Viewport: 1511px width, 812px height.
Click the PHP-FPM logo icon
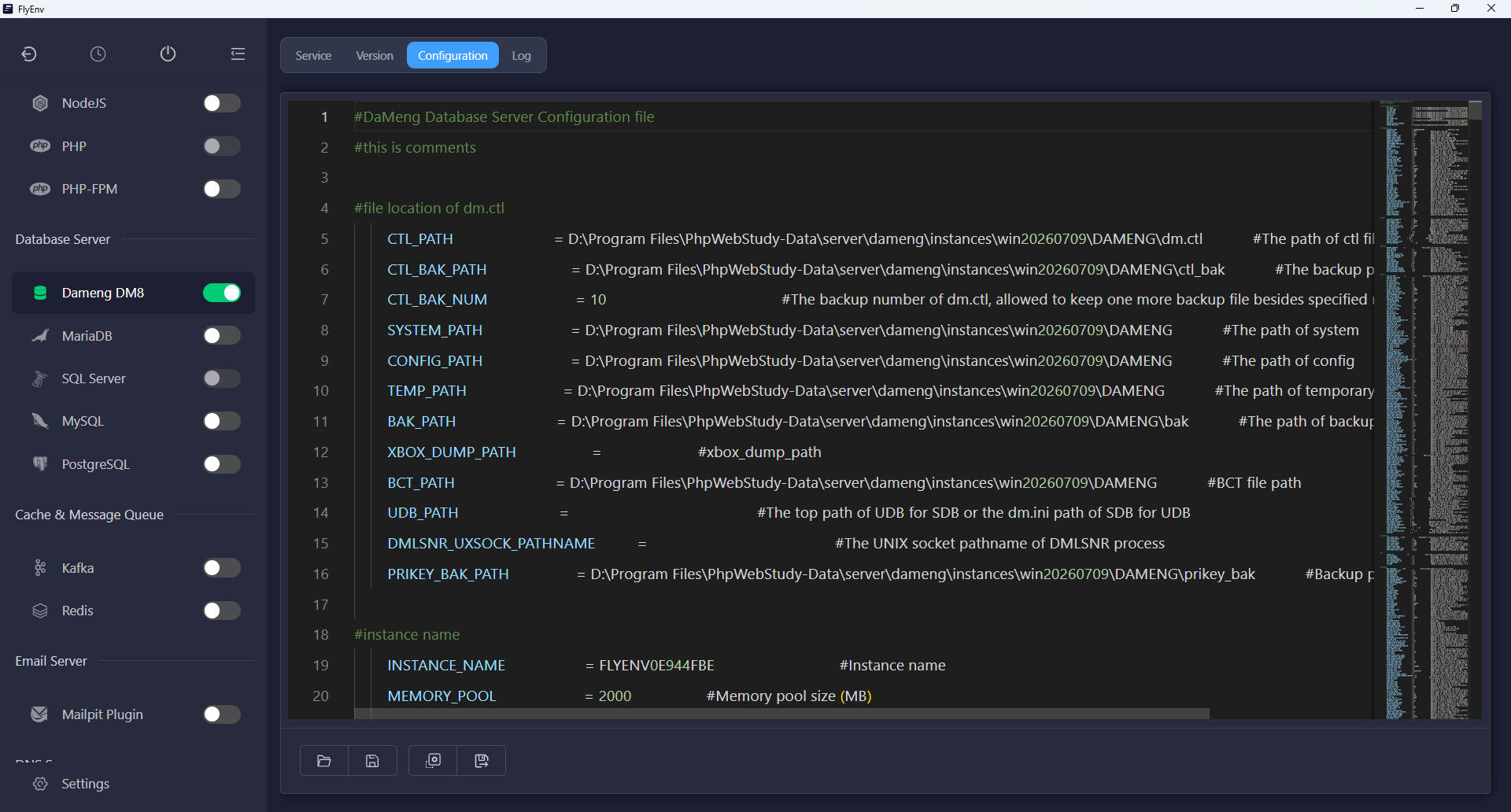[40, 189]
